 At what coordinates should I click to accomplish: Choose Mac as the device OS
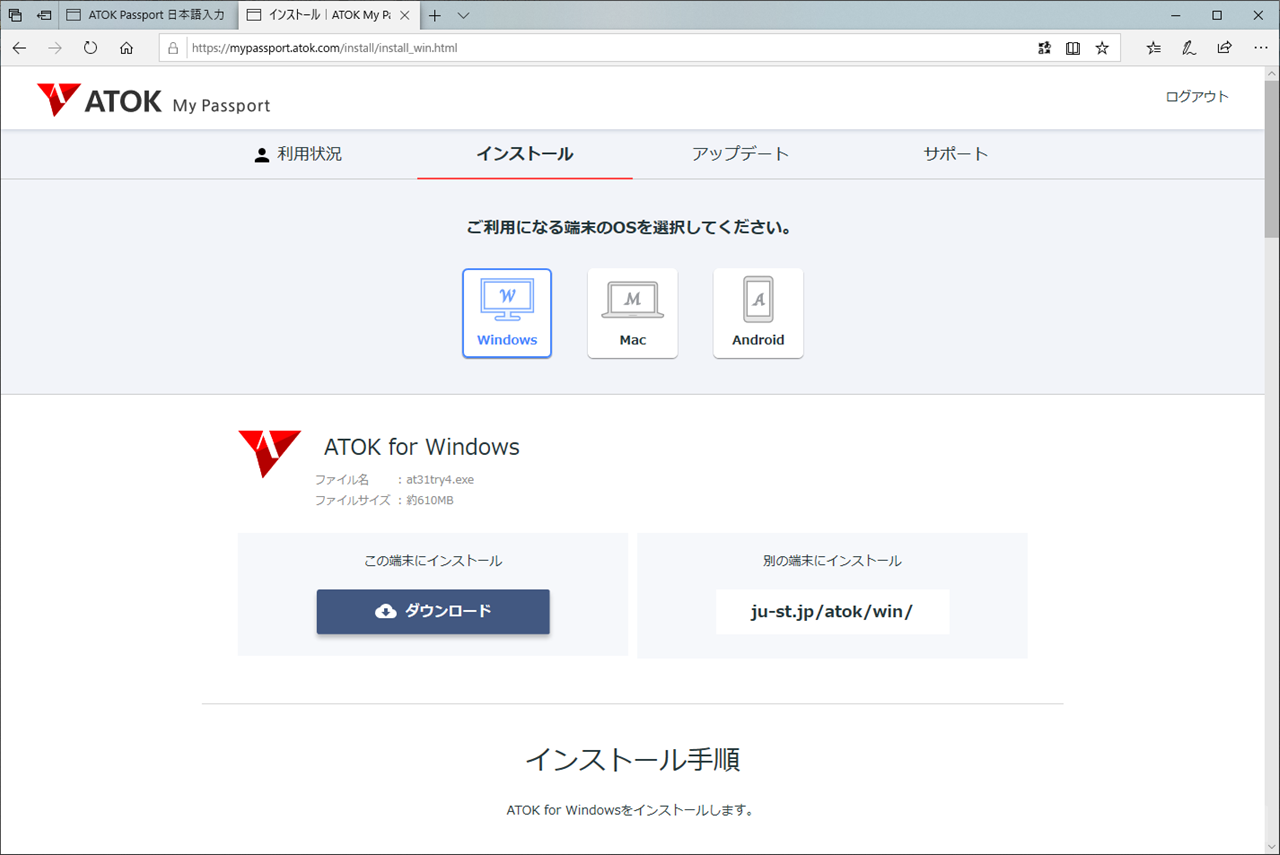tap(633, 313)
